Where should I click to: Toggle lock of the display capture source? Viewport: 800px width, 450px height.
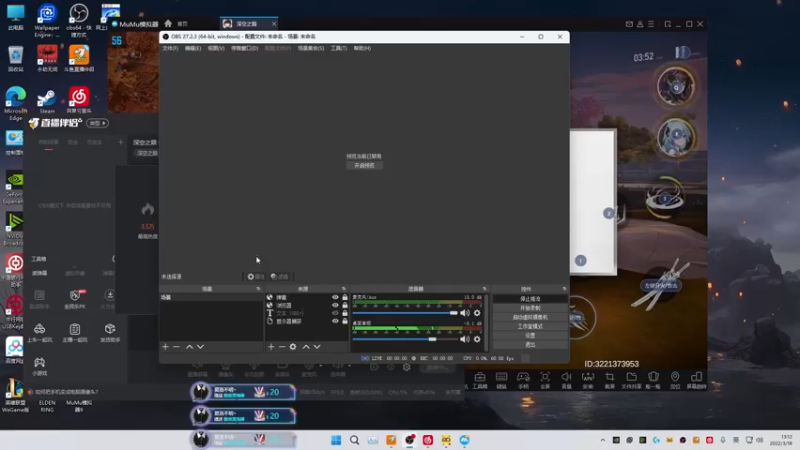point(345,321)
